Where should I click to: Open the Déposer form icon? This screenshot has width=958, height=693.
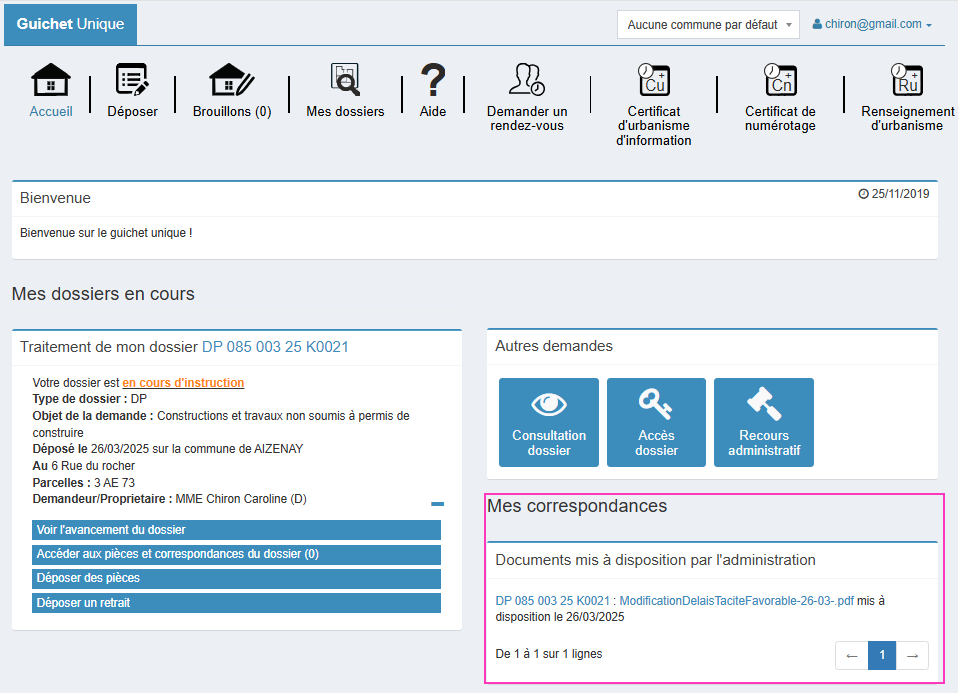132,80
